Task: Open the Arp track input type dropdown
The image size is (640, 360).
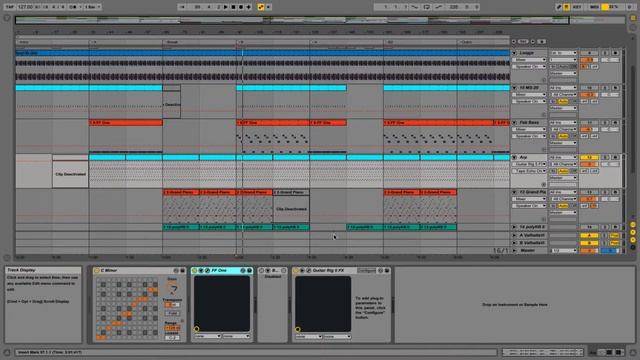Action: click(563, 157)
